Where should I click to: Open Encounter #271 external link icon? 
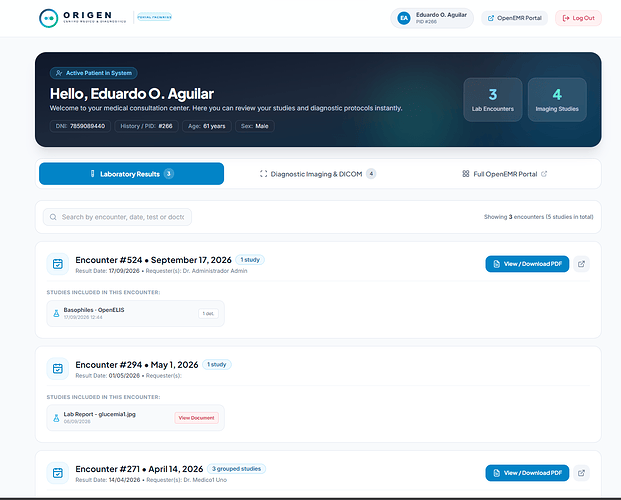click(x=581, y=473)
